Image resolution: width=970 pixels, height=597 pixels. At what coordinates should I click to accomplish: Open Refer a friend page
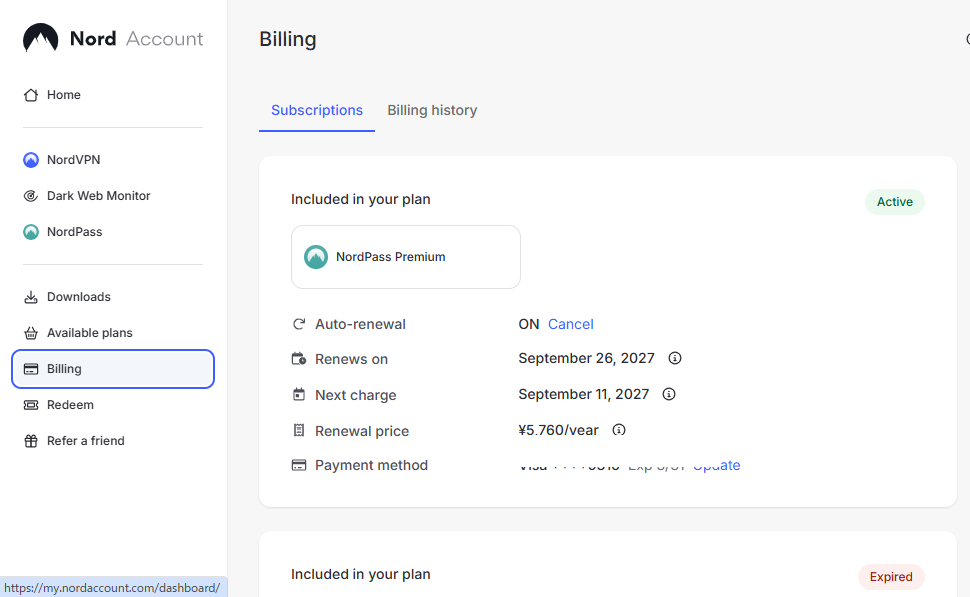[113, 440]
